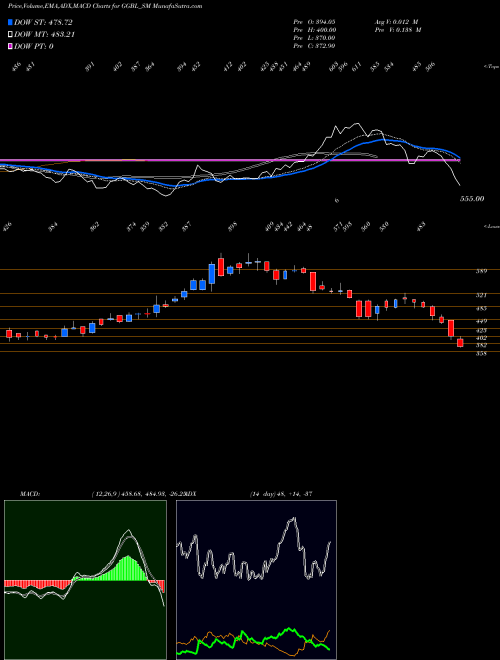Click the MACD: heading label
The height and width of the screenshot is (660, 500).
point(30,494)
